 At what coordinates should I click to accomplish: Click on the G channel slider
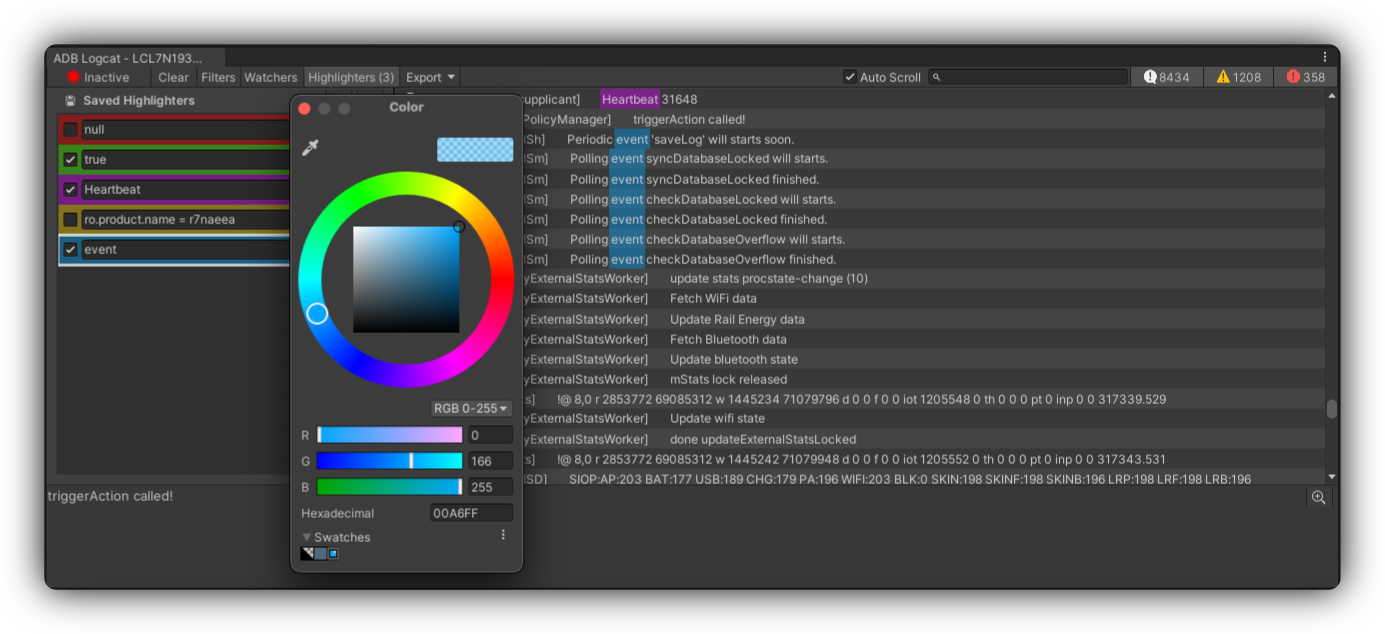[x=389, y=461]
